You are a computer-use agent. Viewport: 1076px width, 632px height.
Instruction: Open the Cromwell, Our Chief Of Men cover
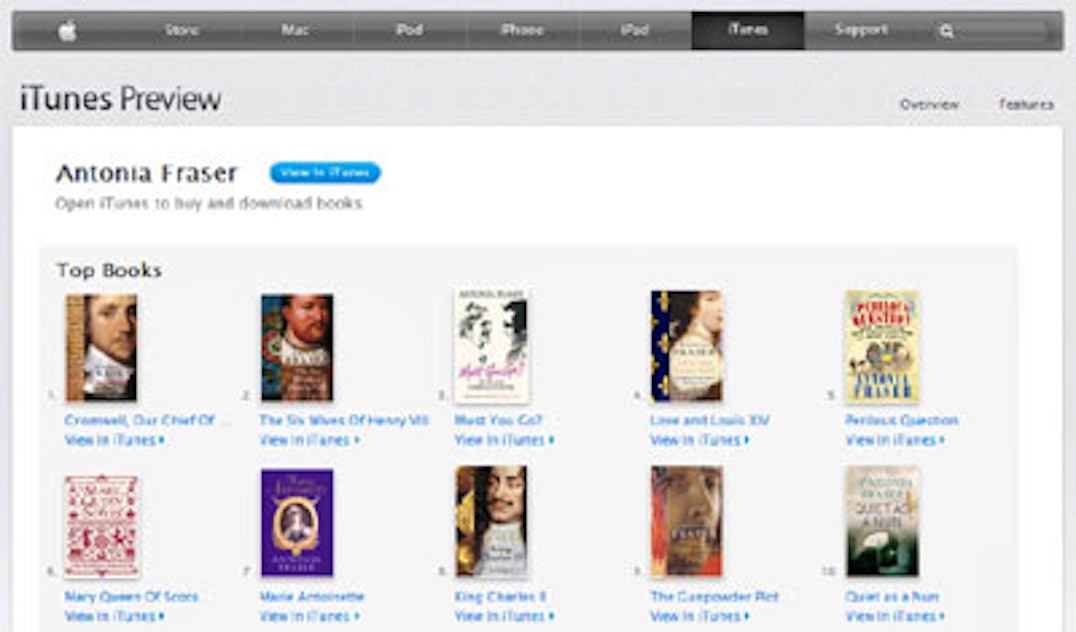(101, 347)
